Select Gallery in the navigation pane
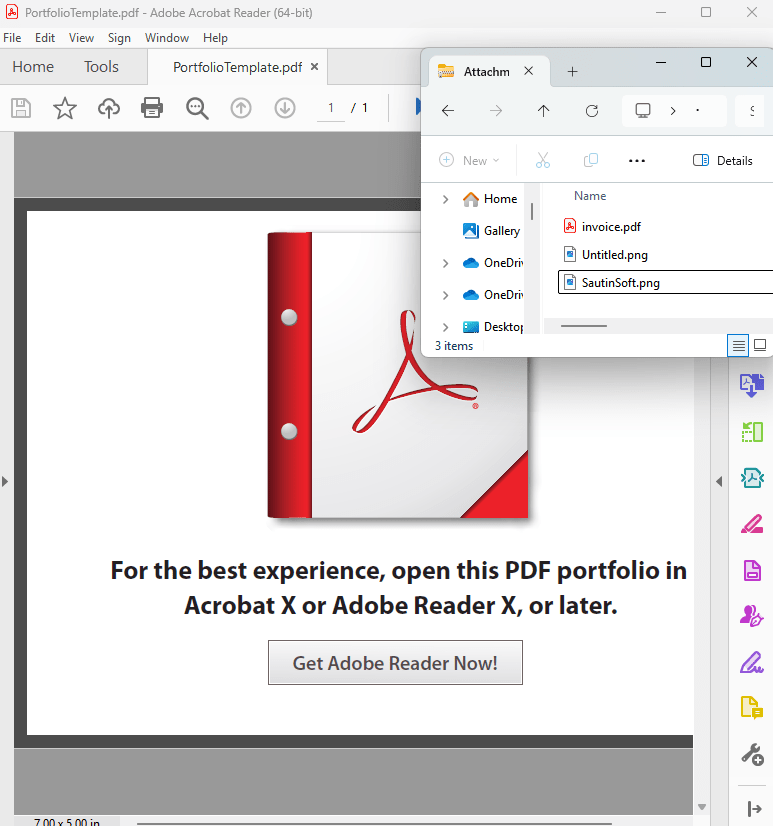 click(x=491, y=231)
